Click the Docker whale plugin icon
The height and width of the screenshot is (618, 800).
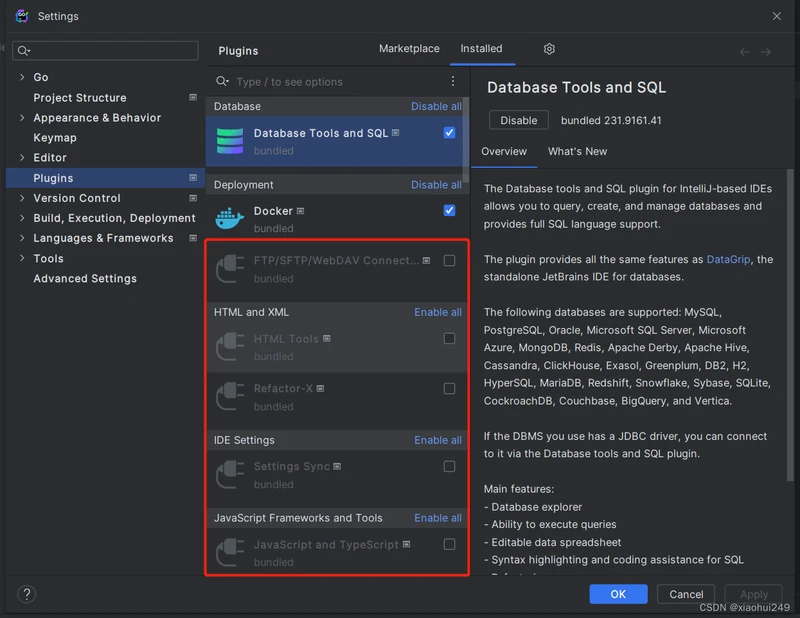(x=230, y=219)
